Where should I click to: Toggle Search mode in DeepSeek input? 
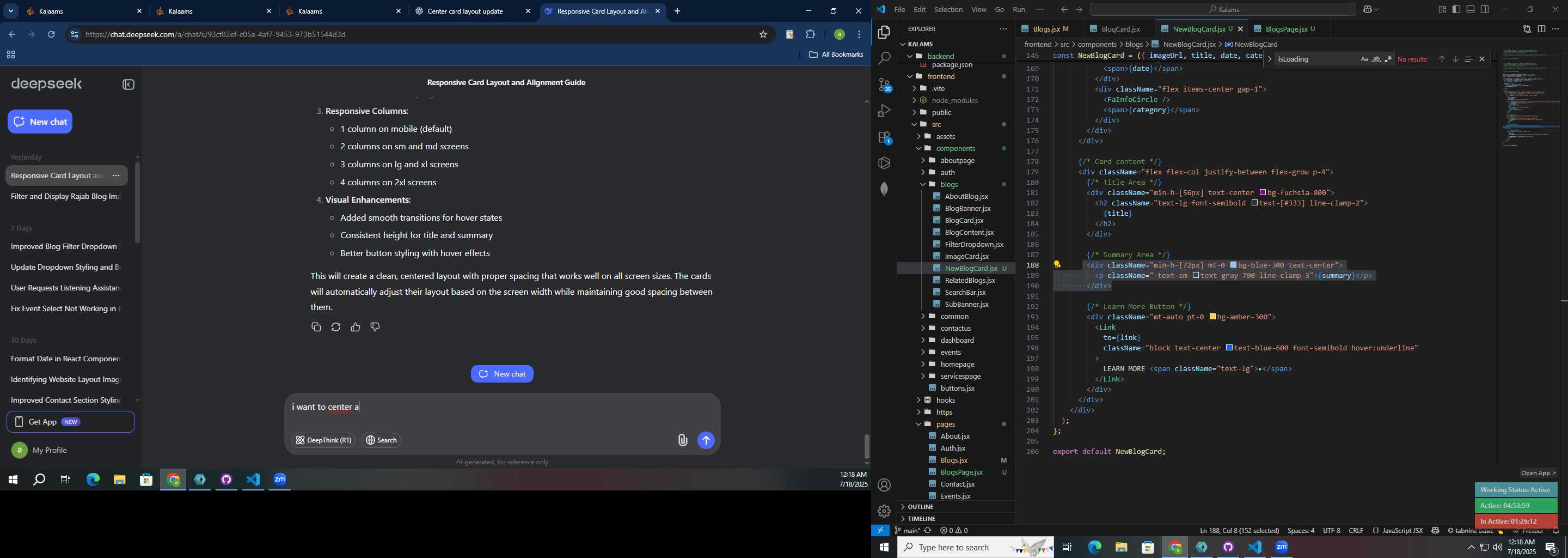[x=382, y=440]
